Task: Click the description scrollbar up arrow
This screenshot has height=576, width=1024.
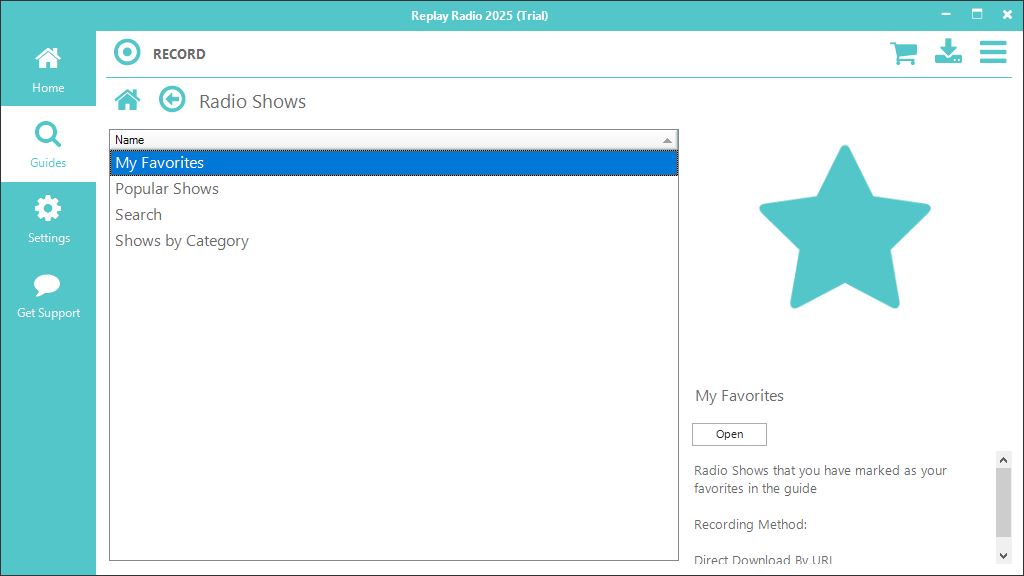Action: (x=1004, y=460)
